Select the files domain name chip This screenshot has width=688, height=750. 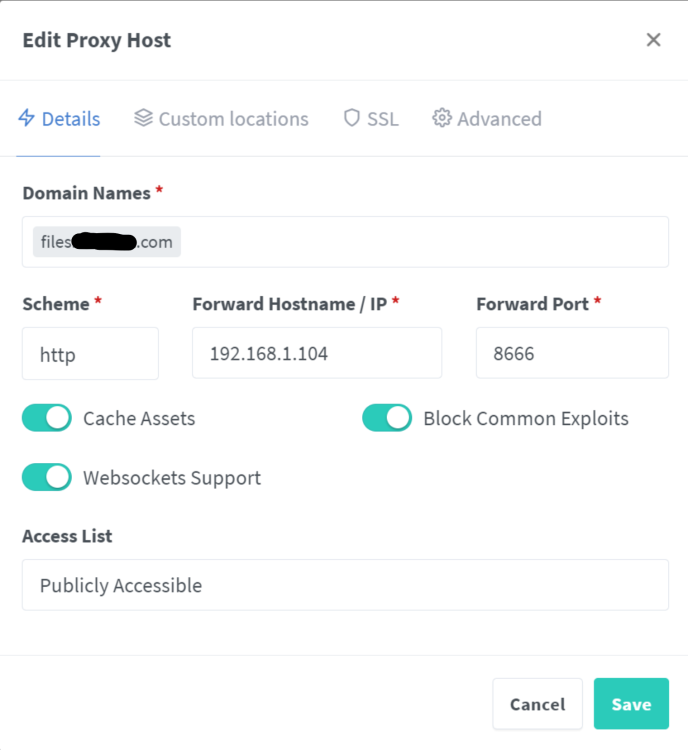(x=107, y=242)
